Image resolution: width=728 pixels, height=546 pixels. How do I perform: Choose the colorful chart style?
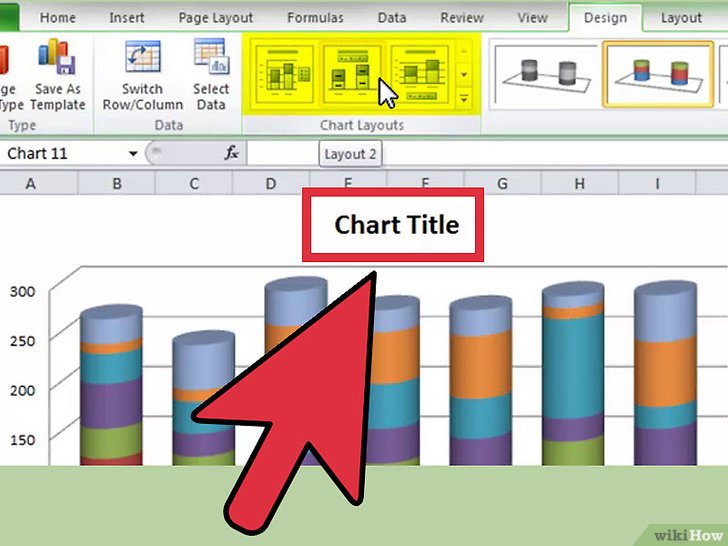pyautogui.click(x=658, y=74)
